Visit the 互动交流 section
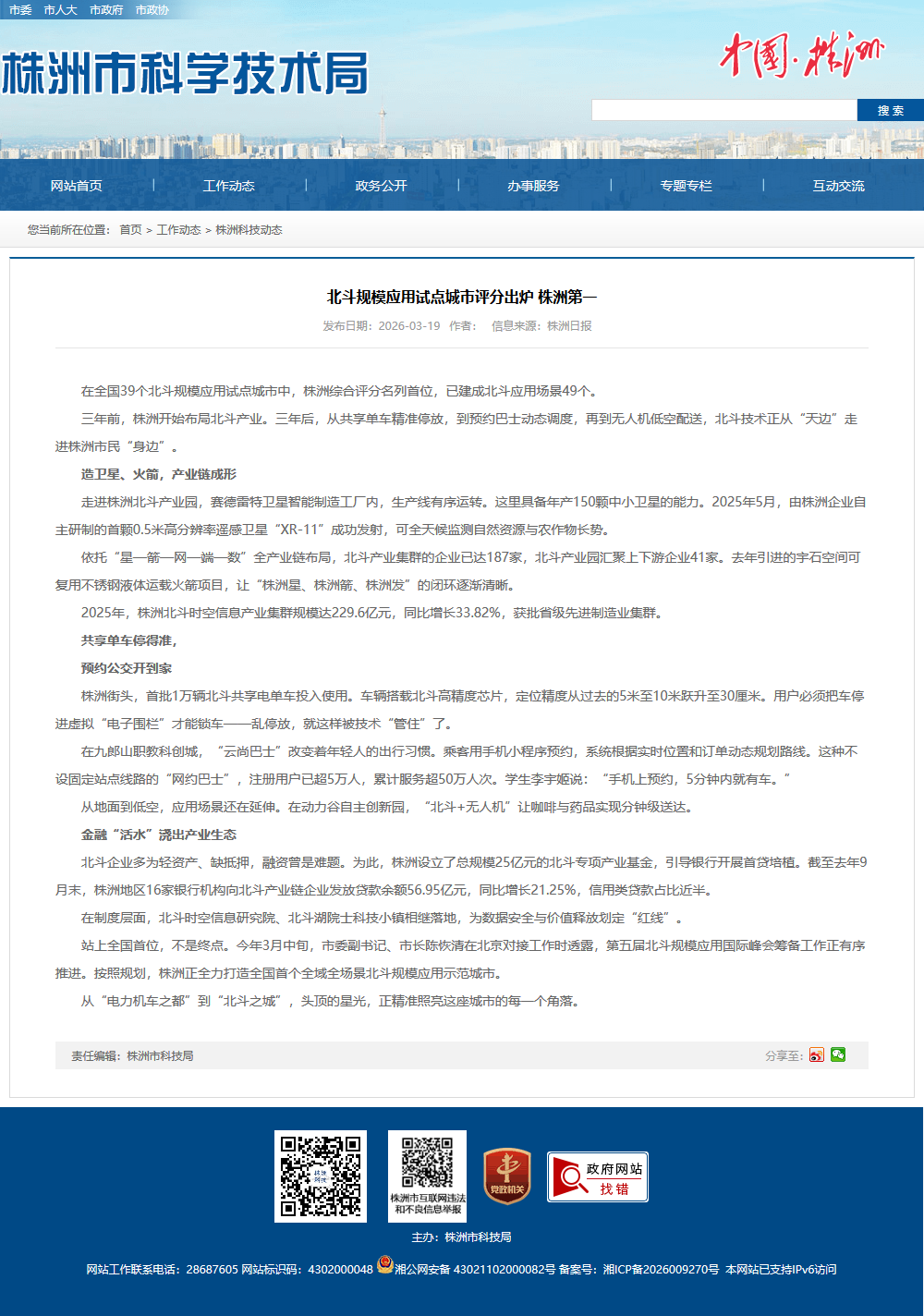The image size is (924, 1316). (839, 186)
